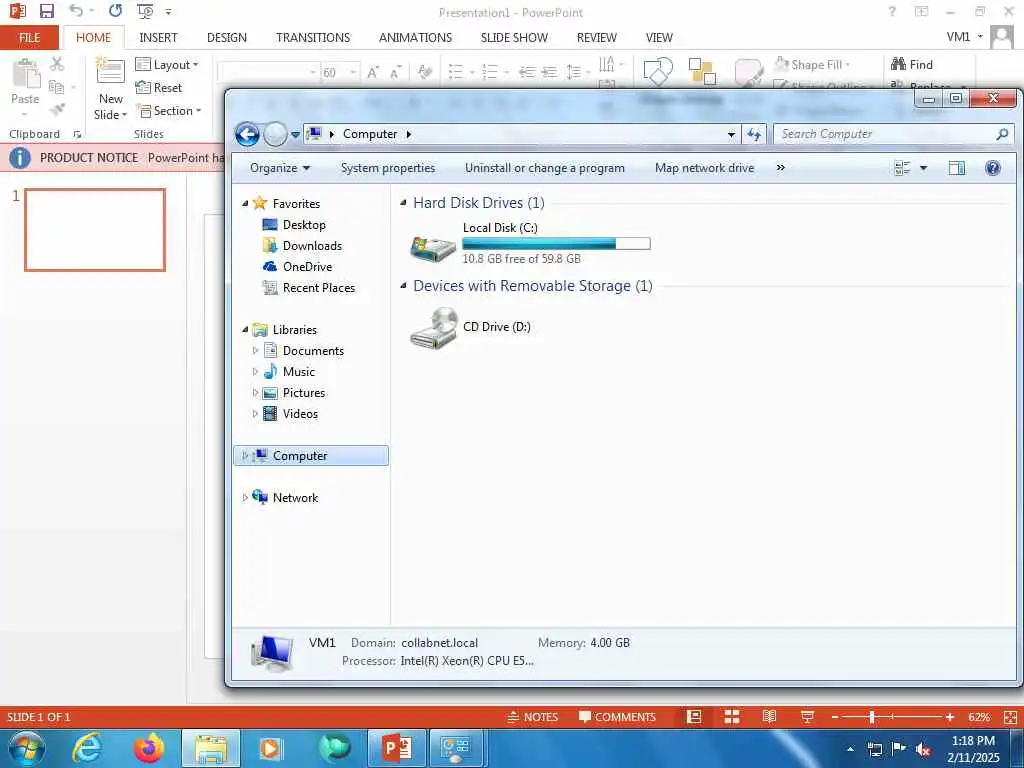Expand the Music library node

(x=255, y=372)
